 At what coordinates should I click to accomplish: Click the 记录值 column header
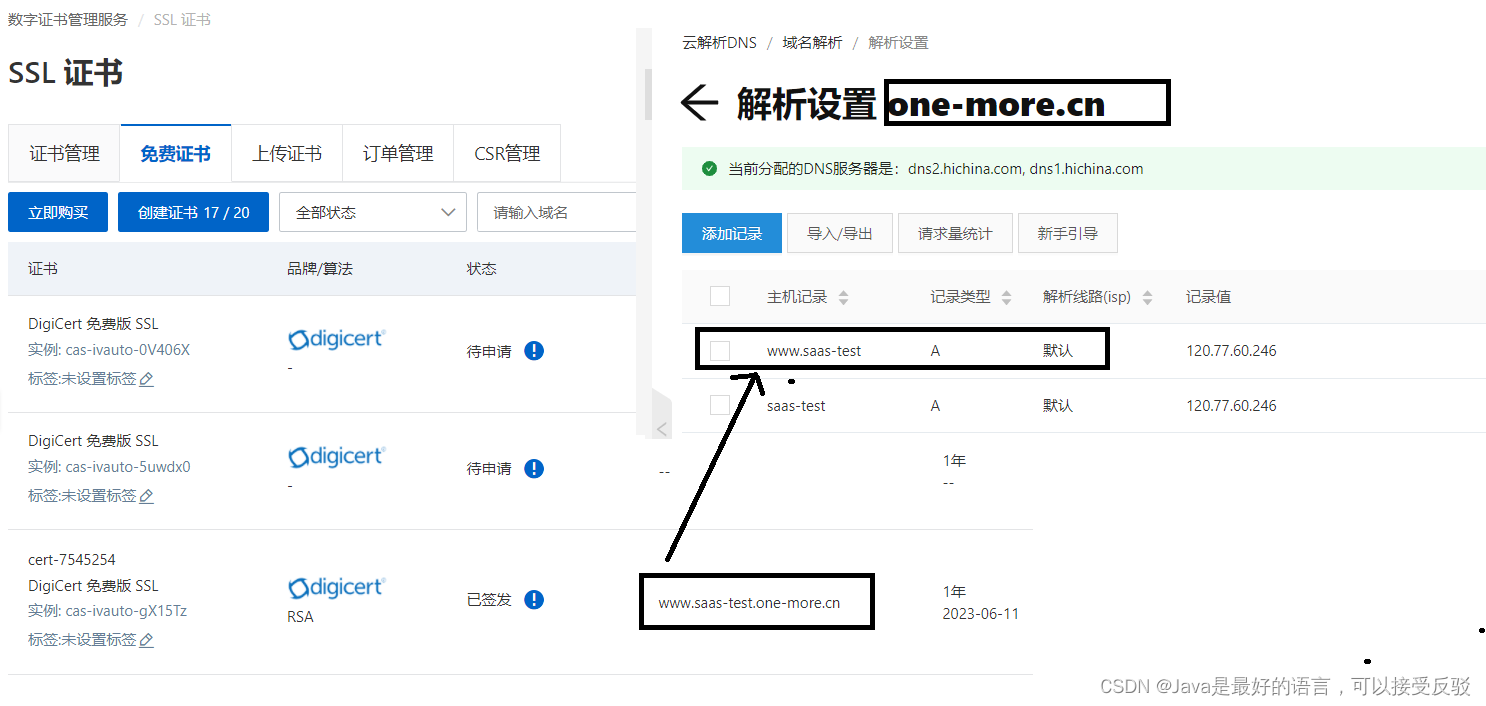coord(1208,297)
